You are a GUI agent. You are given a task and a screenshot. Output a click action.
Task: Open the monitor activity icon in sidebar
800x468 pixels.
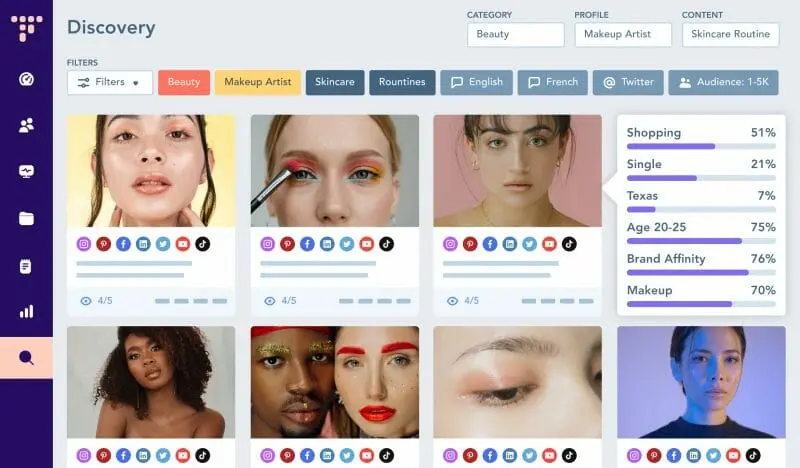pyautogui.click(x=26, y=172)
